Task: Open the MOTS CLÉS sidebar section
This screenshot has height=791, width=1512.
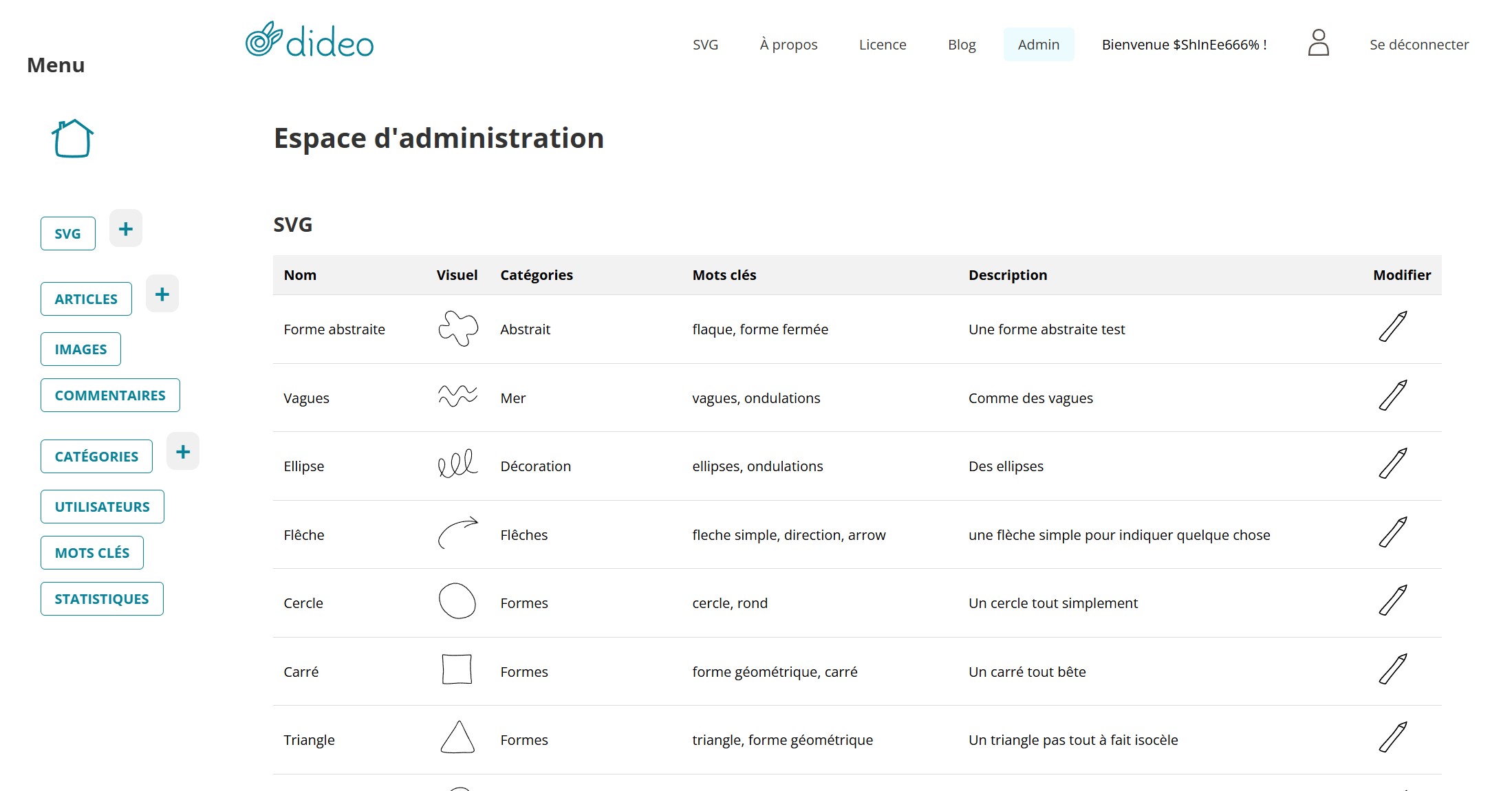Action: pyautogui.click(x=92, y=553)
